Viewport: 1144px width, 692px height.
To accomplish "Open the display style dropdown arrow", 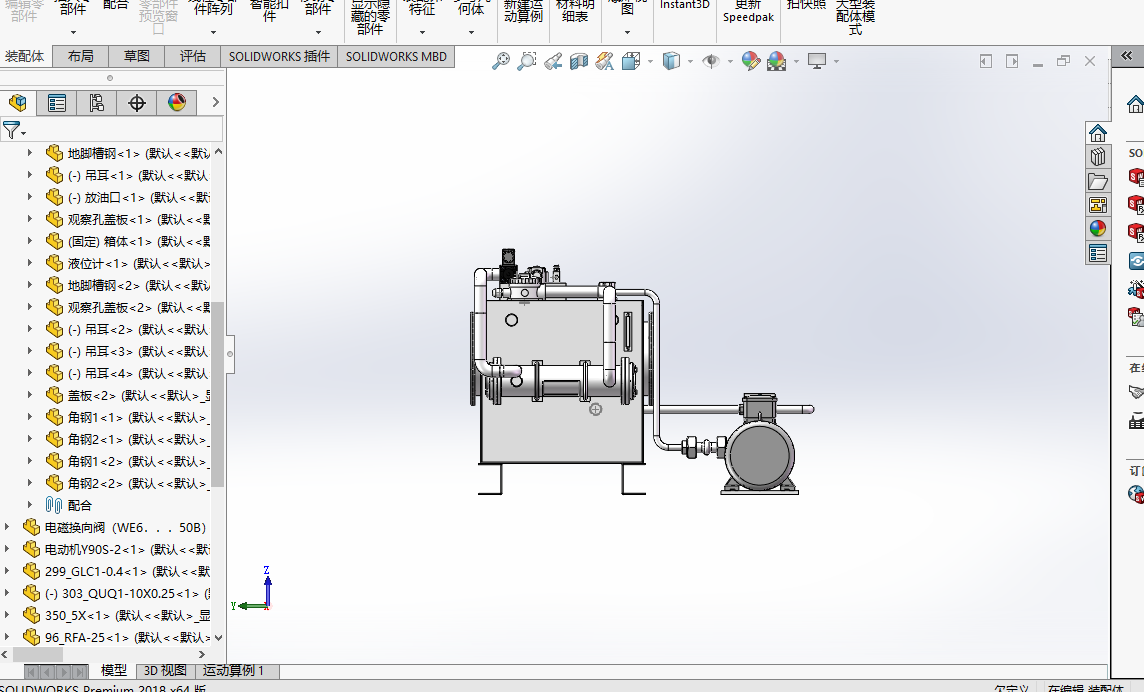I will pos(690,61).
